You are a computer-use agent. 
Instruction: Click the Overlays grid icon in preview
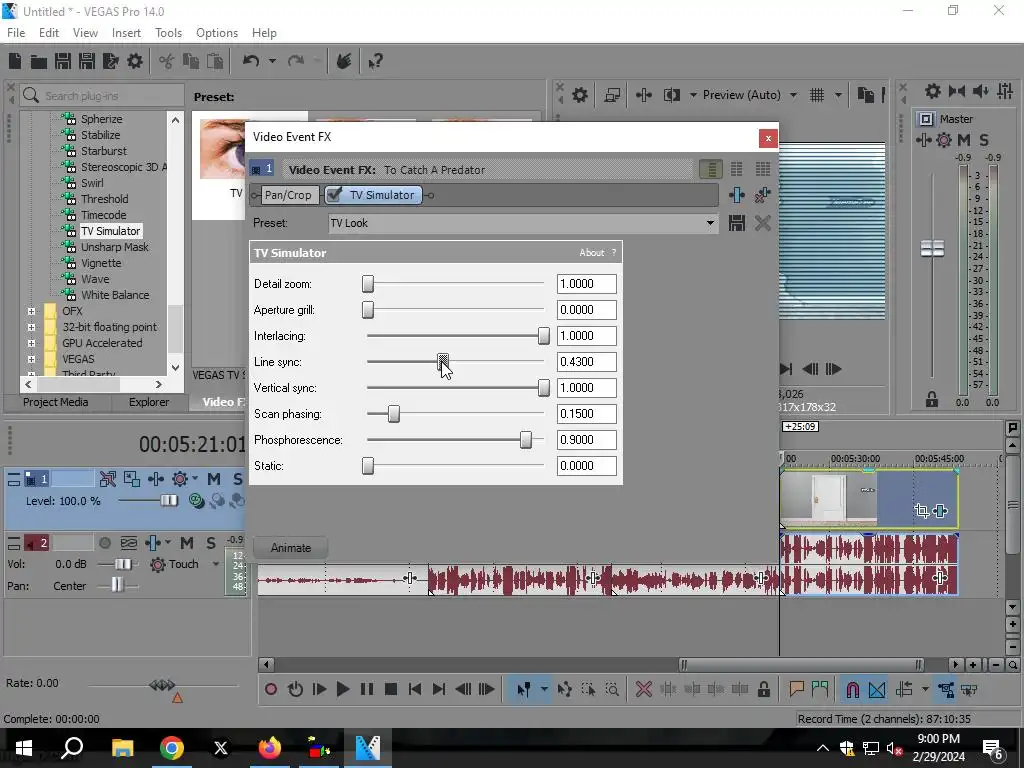tap(817, 95)
